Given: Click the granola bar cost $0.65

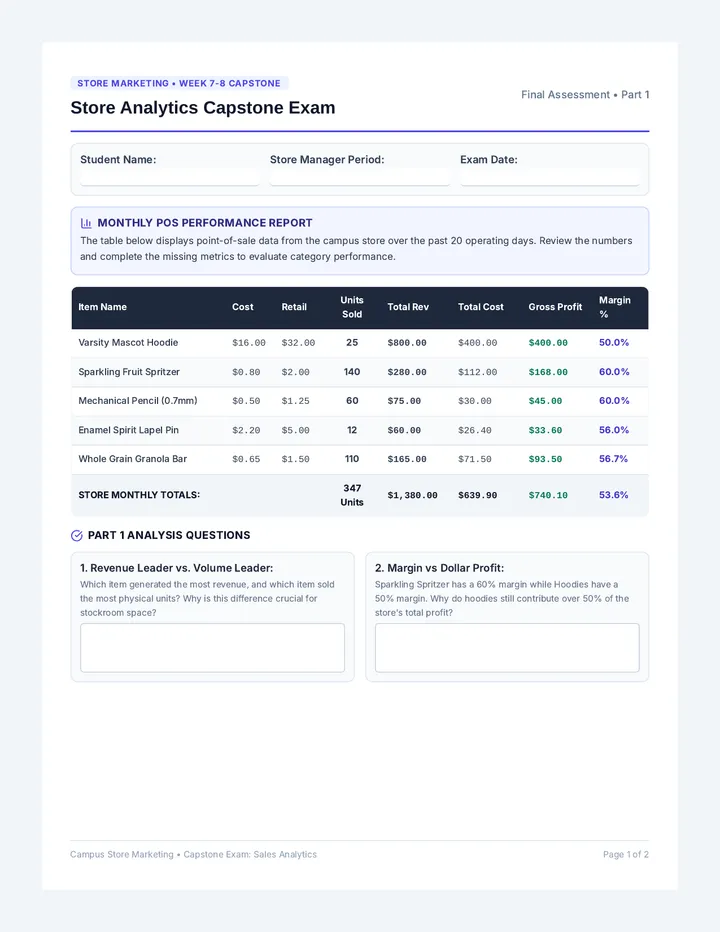Looking at the screenshot, I should tap(246, 459).
